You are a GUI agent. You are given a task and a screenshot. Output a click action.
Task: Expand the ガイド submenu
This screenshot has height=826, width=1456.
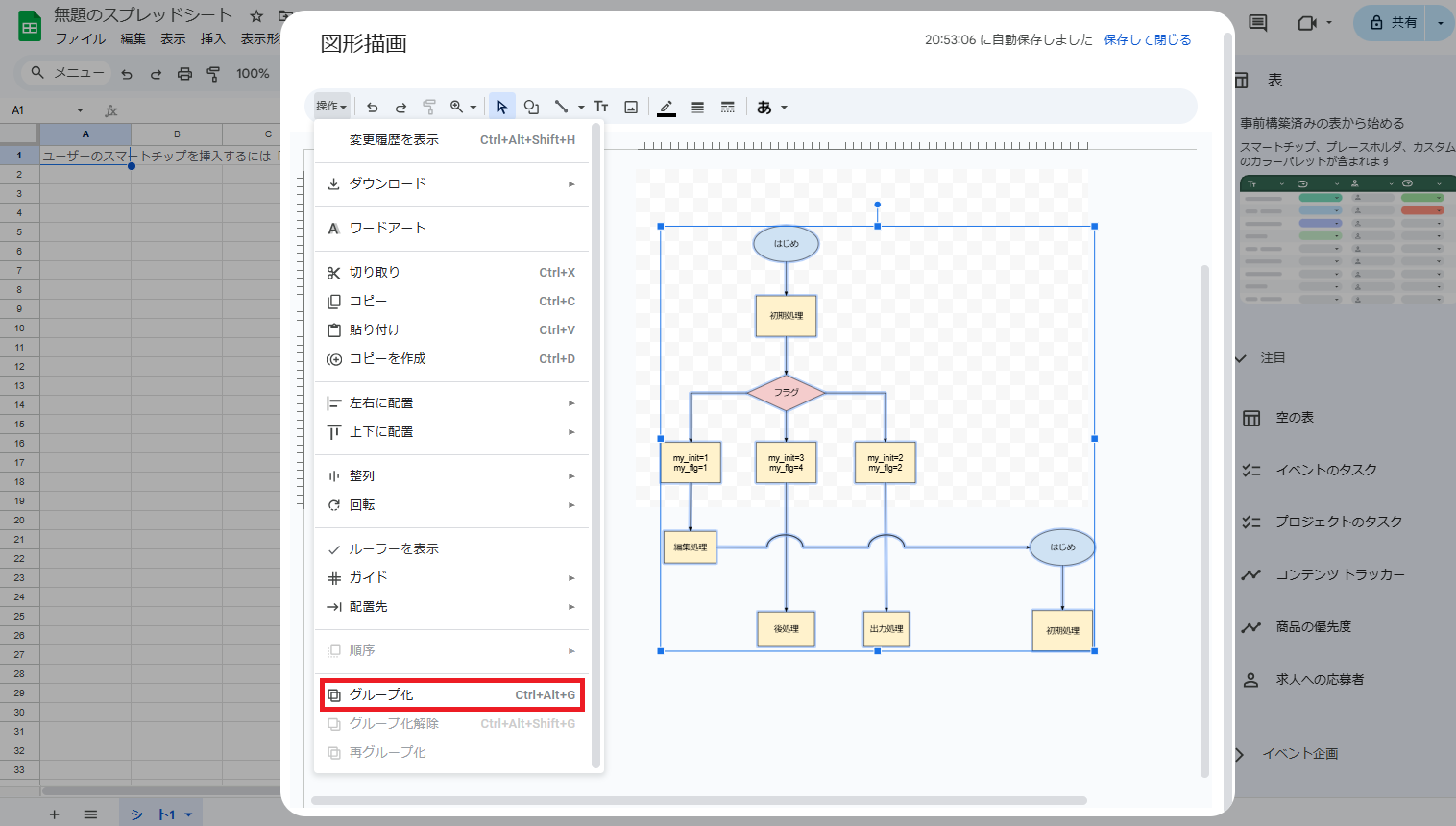[x=451, y=578]
